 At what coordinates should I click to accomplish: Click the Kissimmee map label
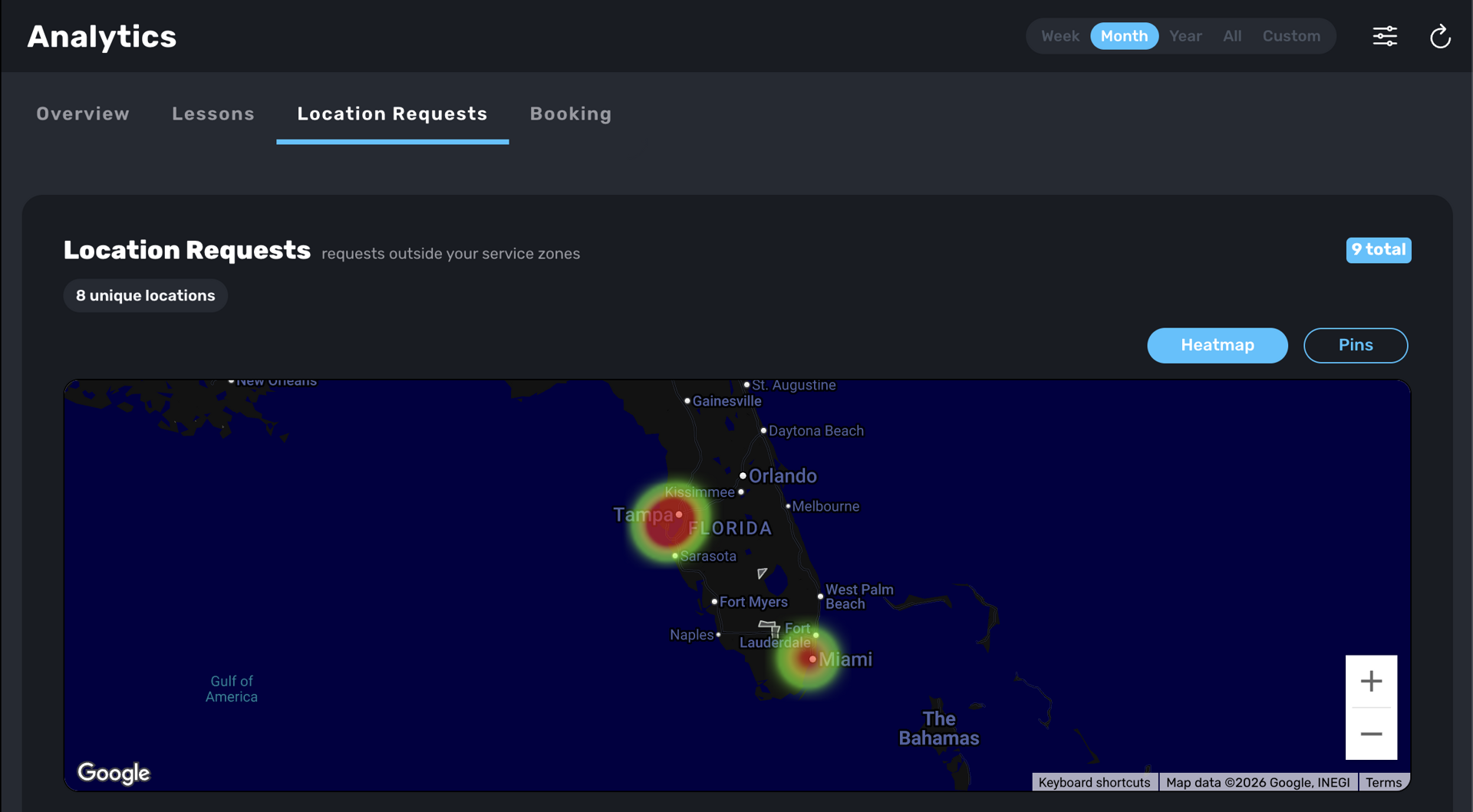click(699, 492)
